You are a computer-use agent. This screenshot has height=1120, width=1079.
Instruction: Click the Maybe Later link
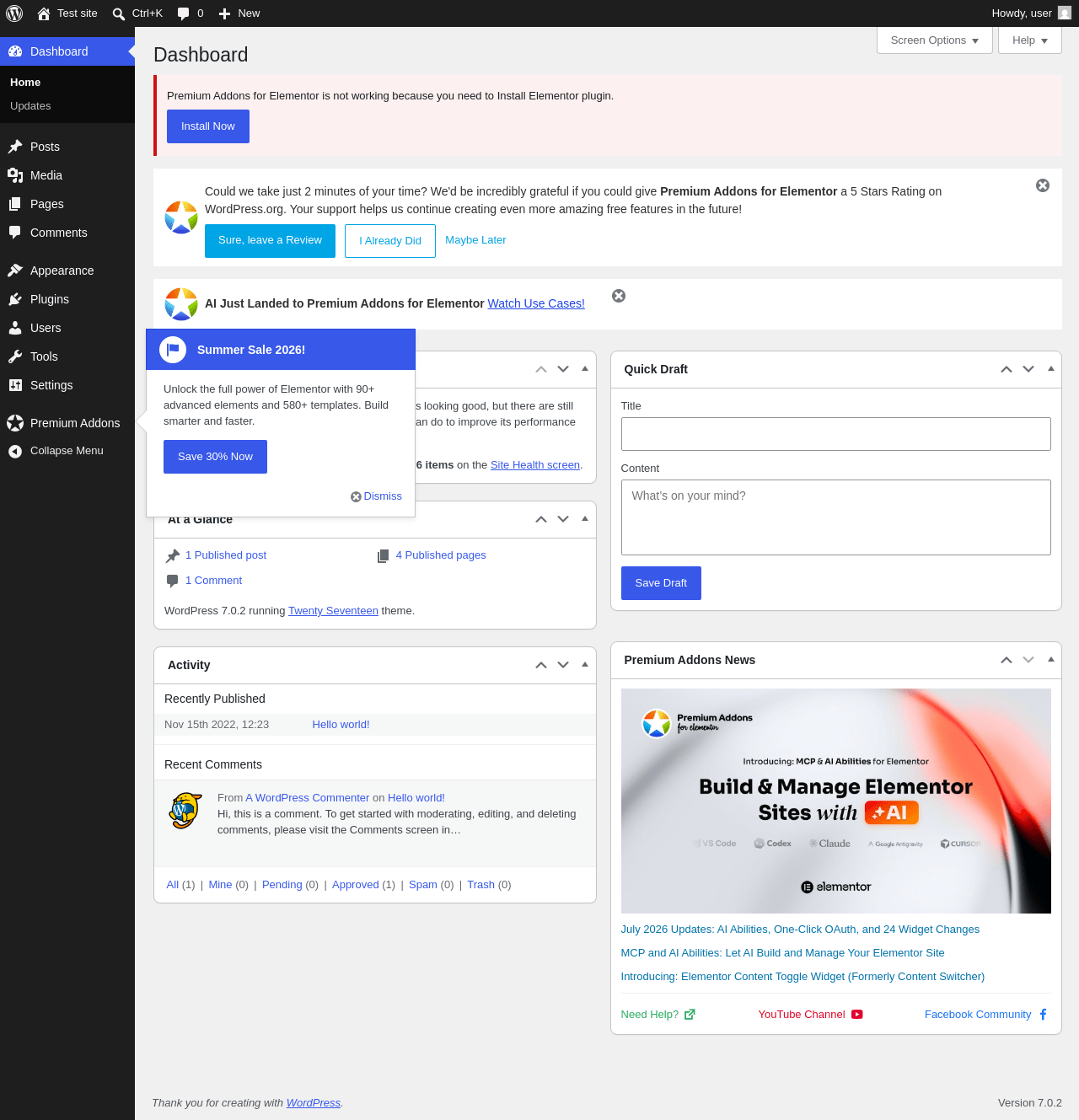coord(475,240)
